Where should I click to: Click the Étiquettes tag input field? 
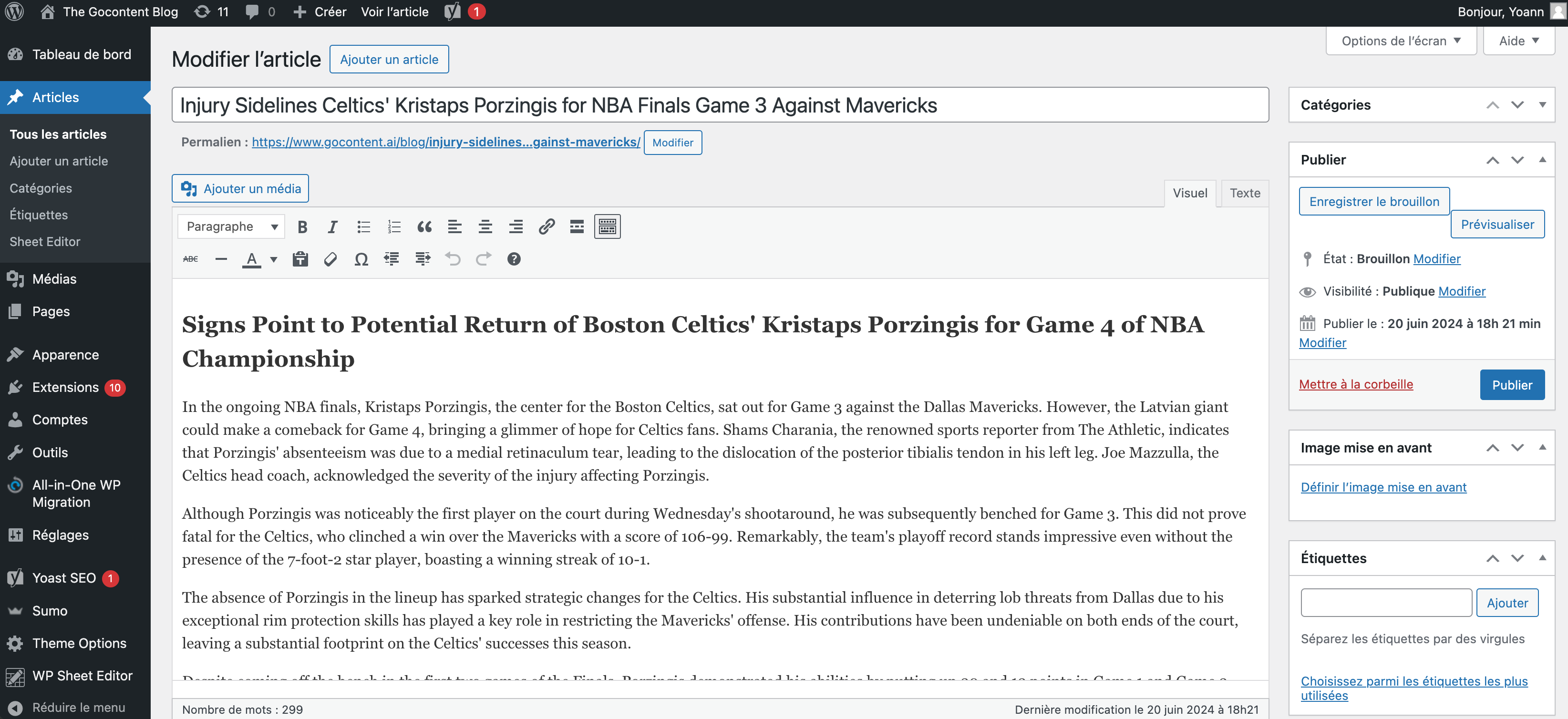1385,603
